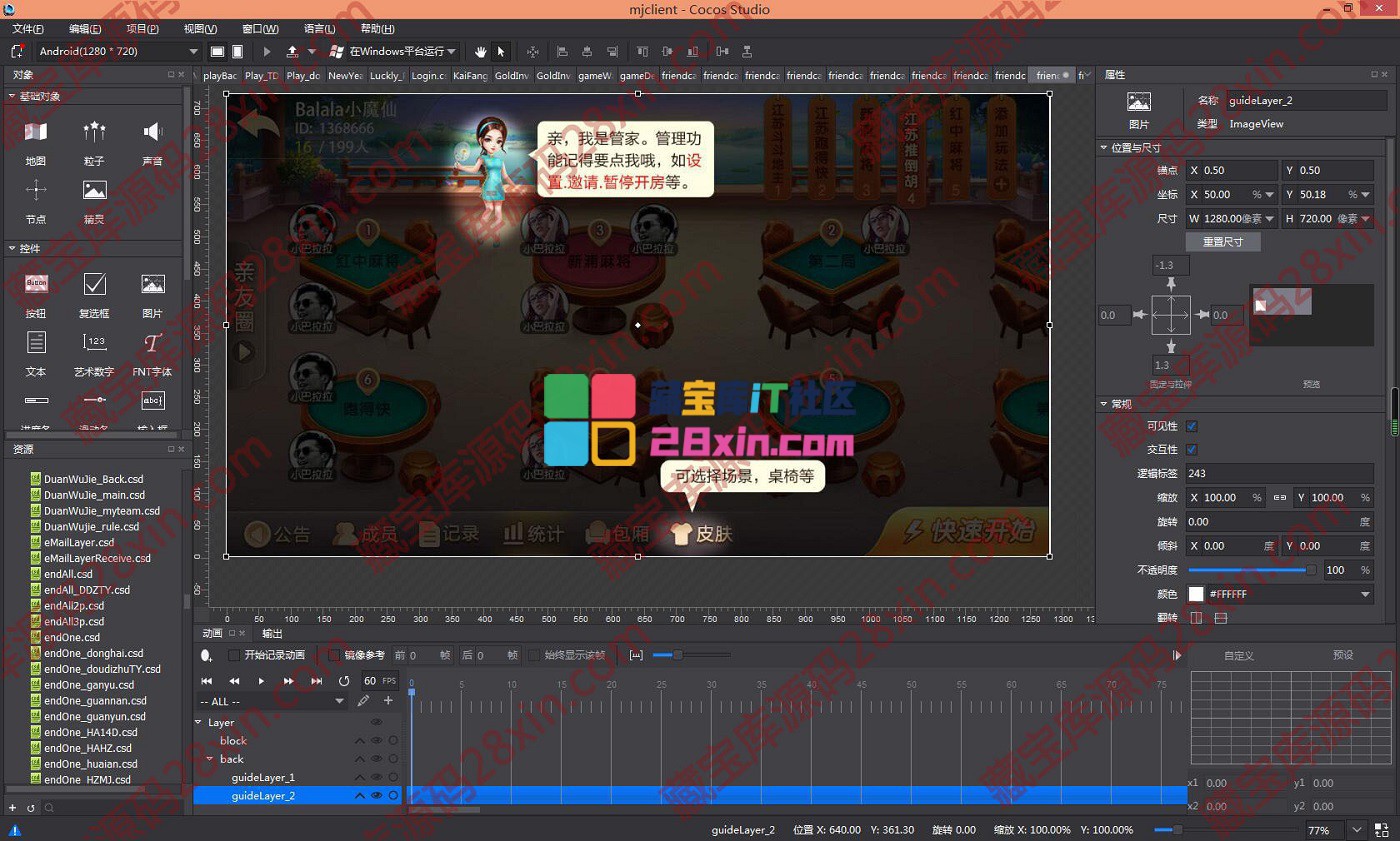Click the portrait orientation icon
Viewport: 1400px width, 841px height.
pos(238,51)
